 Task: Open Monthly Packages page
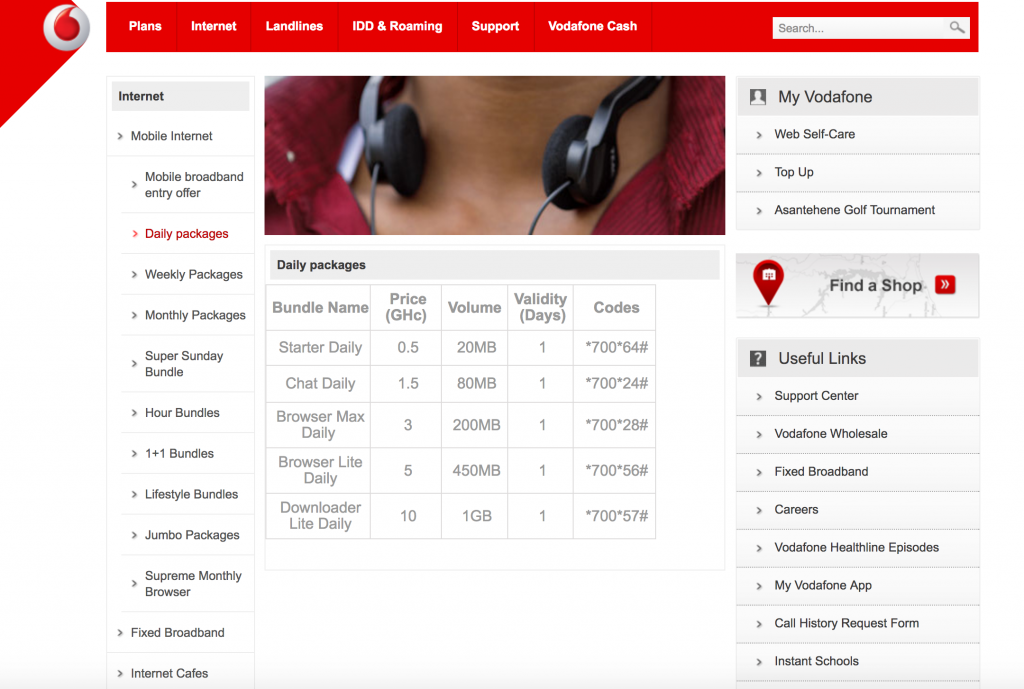pos(195,315)
